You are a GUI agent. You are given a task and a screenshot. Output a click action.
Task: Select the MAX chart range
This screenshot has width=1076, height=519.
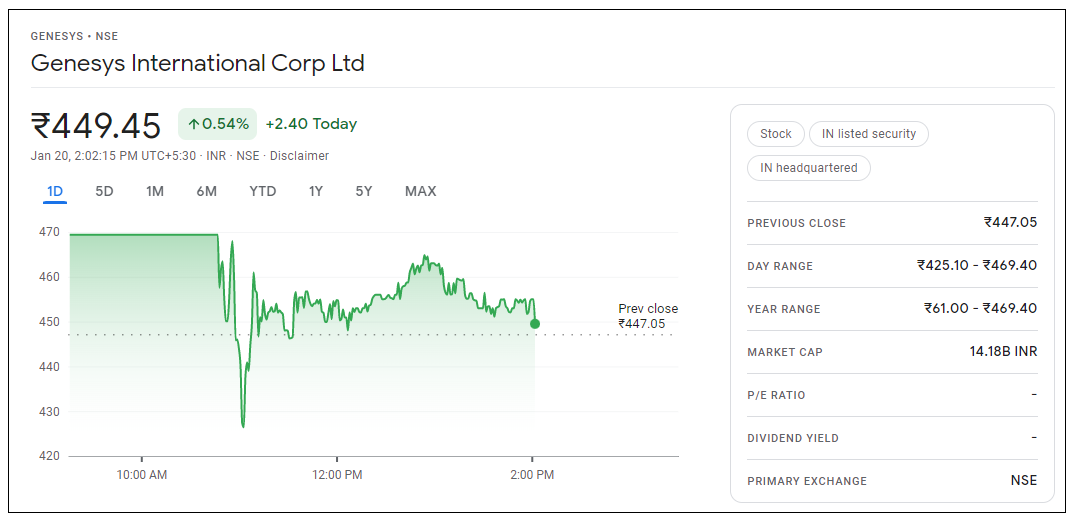(x=421, y=192)
